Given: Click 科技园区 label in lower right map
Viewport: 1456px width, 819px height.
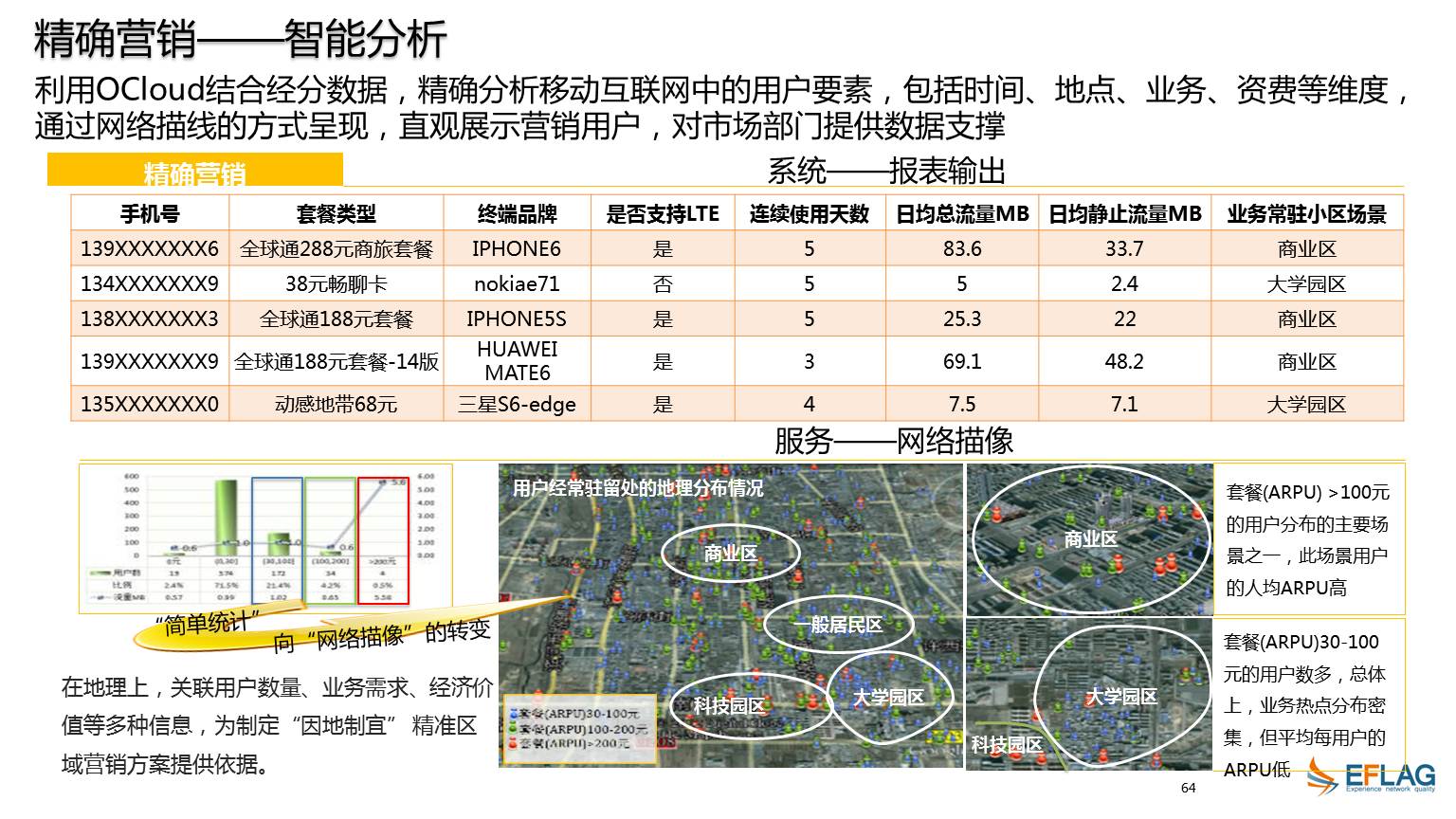Looking at the screenshot, I should tap(1007, 745).
